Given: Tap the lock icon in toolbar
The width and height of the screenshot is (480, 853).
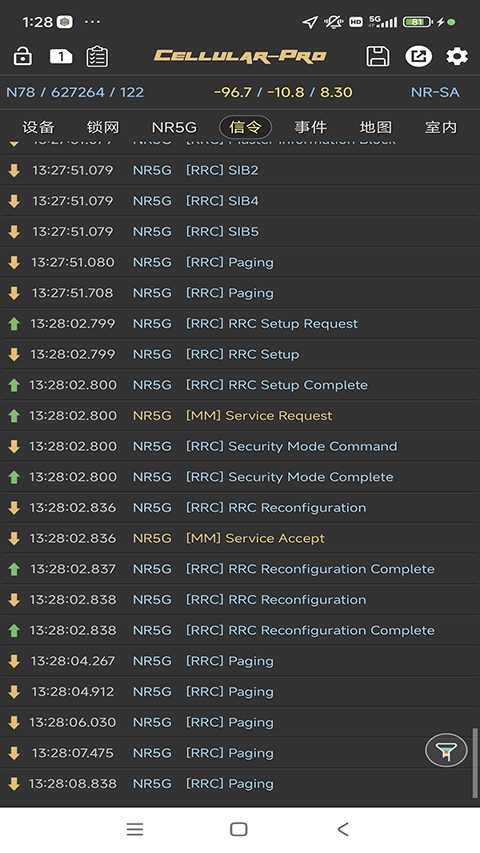Looking at the screenshot, I should 22,57.
